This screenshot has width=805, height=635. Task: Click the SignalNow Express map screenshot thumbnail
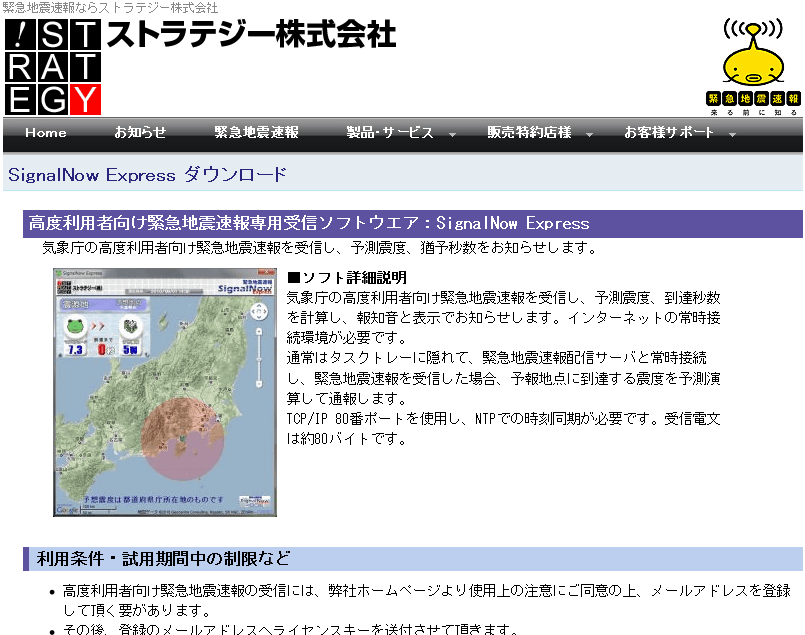[x=165, y=392]
